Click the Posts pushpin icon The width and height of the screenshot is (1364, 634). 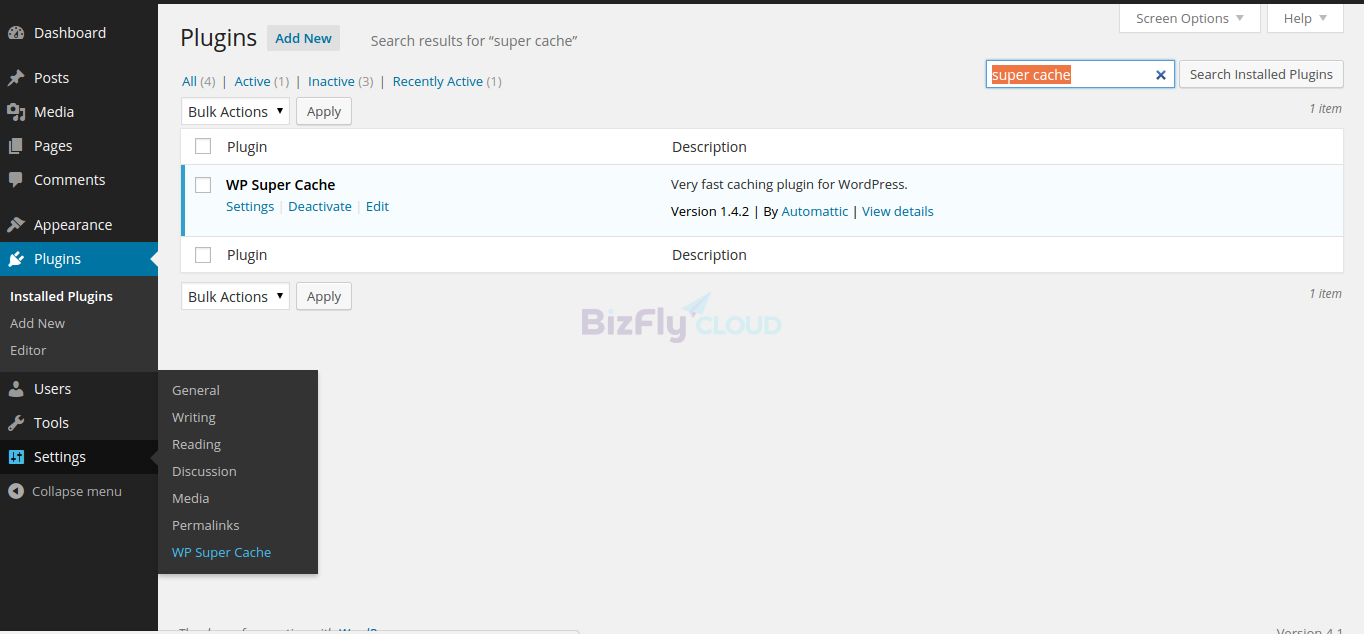click(16, 78)
